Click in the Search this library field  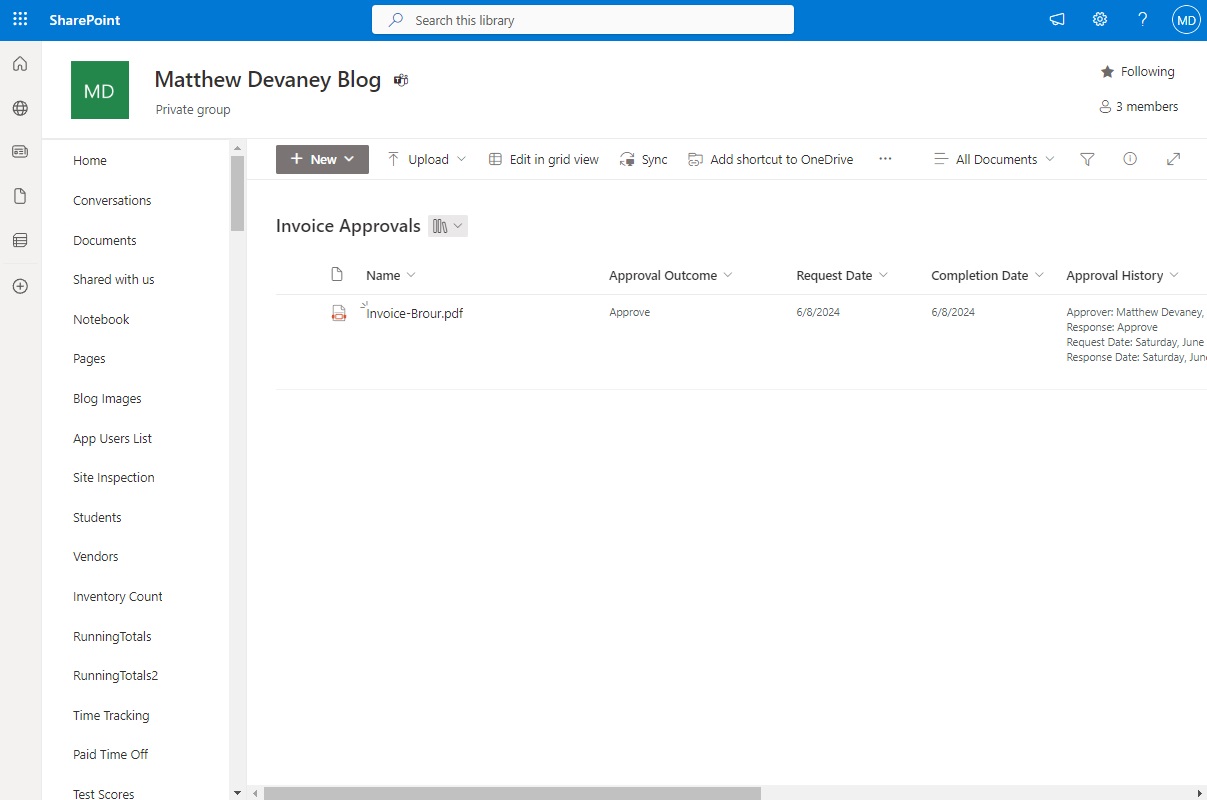tap(583, 19)
